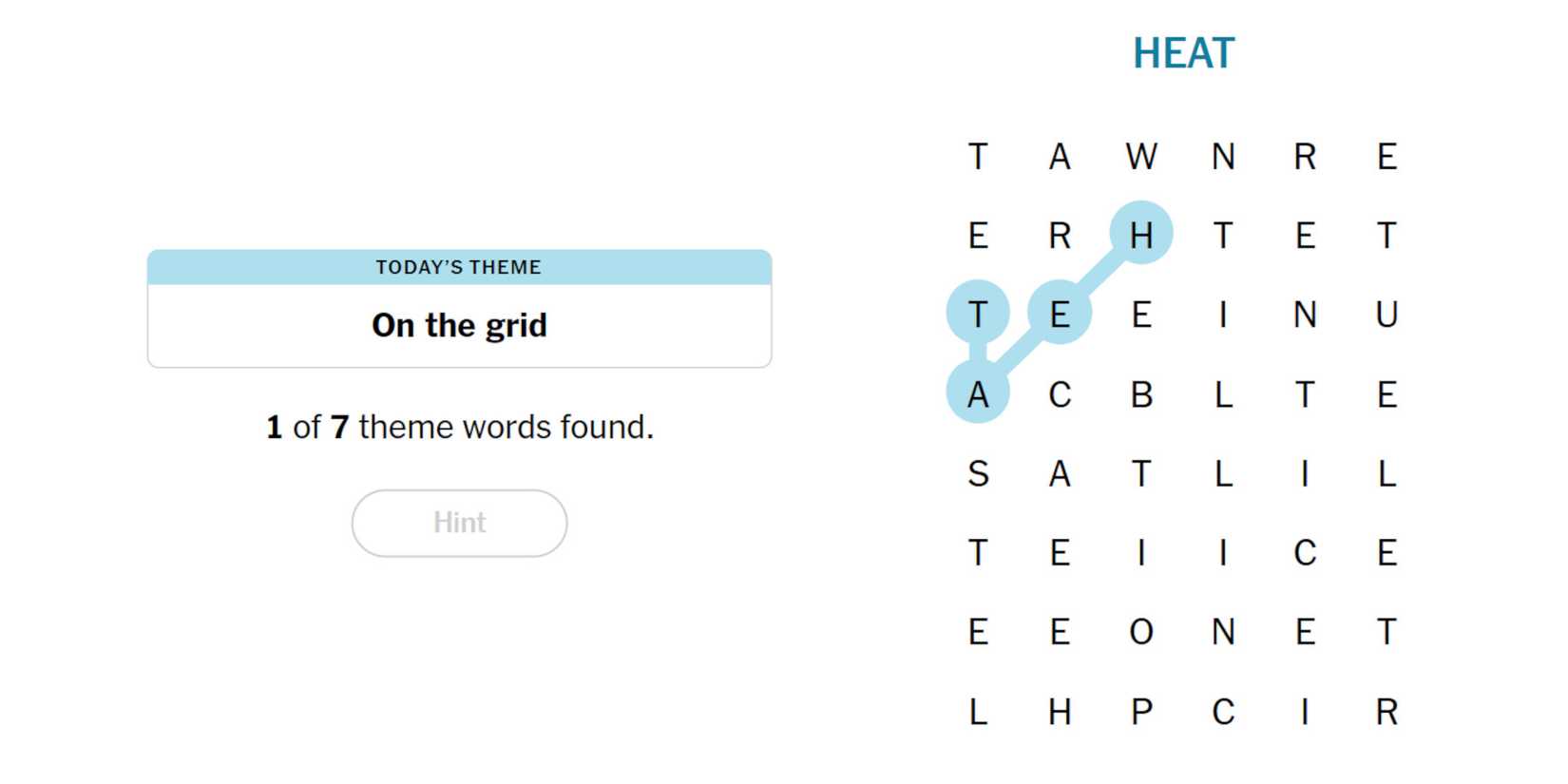Click the highlighted letter A
Image resolution: width=1568 pixels, height=784 pixels.
point(978,394)
